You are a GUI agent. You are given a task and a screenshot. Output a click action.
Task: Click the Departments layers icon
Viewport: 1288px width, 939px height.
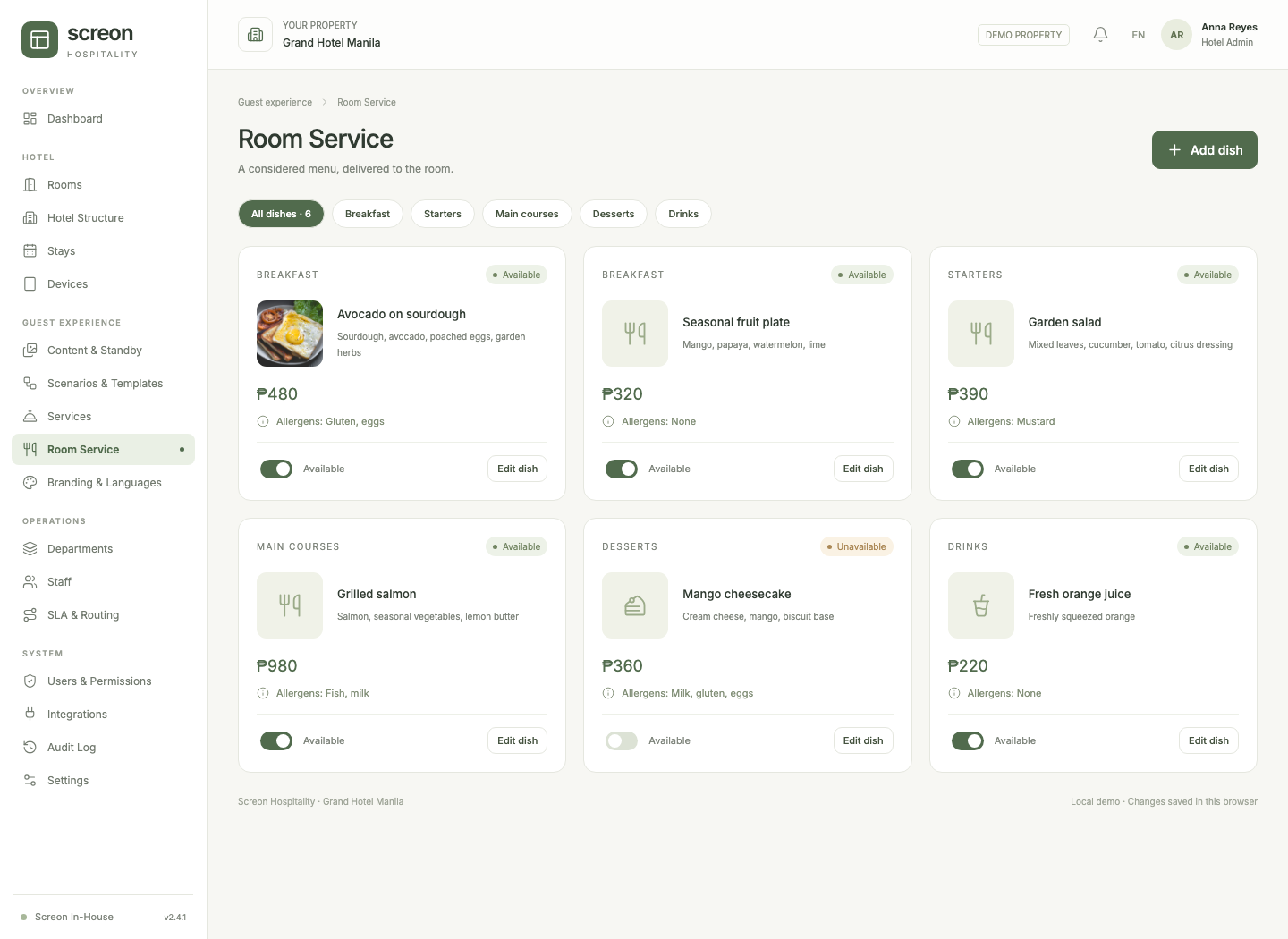pos(30,549)
